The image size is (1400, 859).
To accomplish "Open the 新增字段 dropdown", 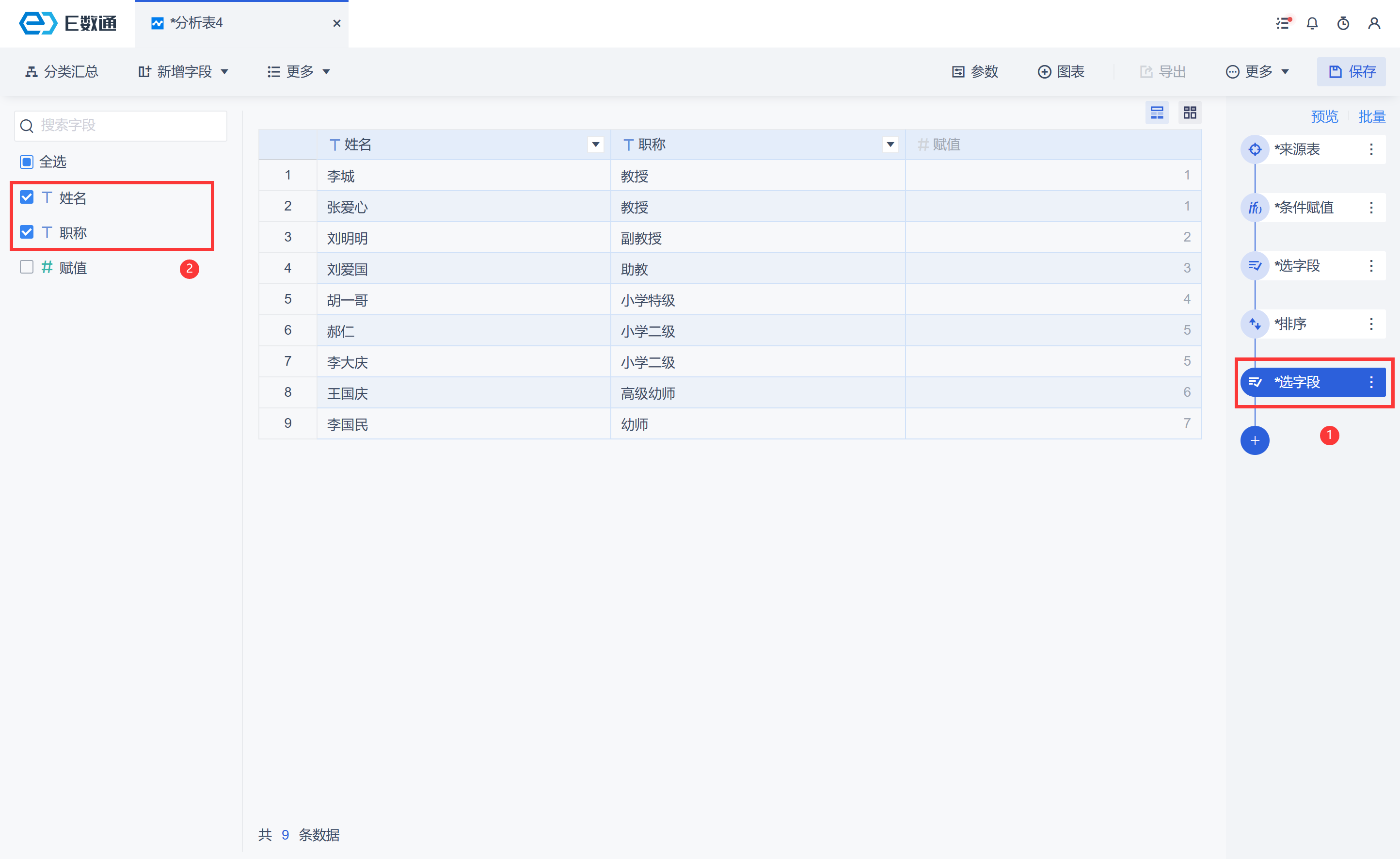I will [x=183, y=72].
